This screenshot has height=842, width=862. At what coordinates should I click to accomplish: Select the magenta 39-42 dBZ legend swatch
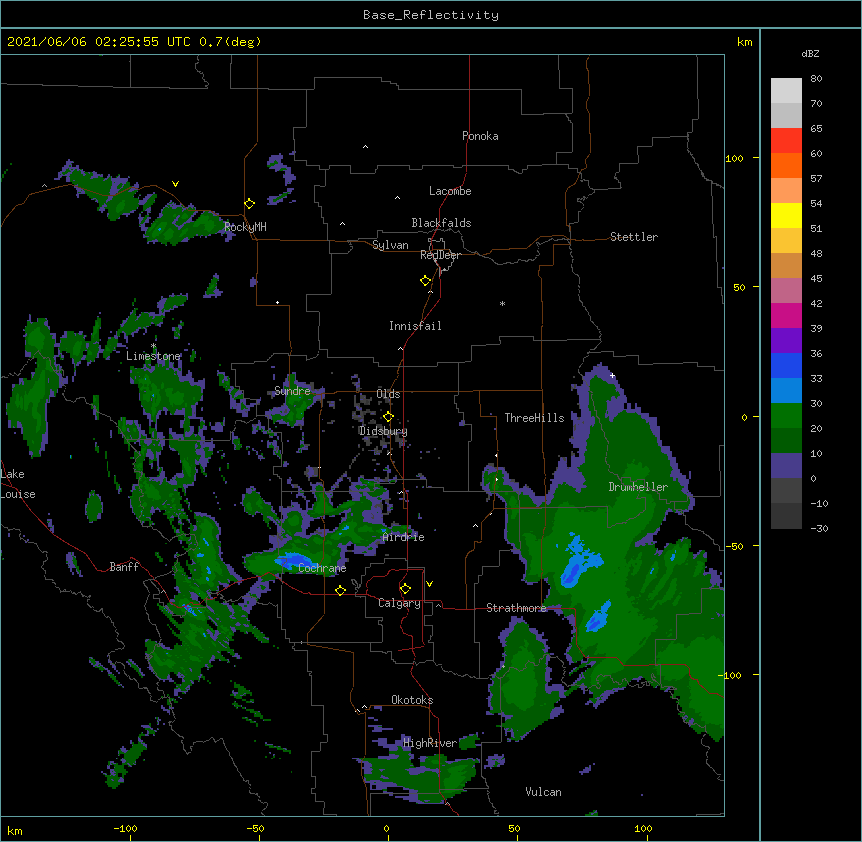click(x=786, y=316)
